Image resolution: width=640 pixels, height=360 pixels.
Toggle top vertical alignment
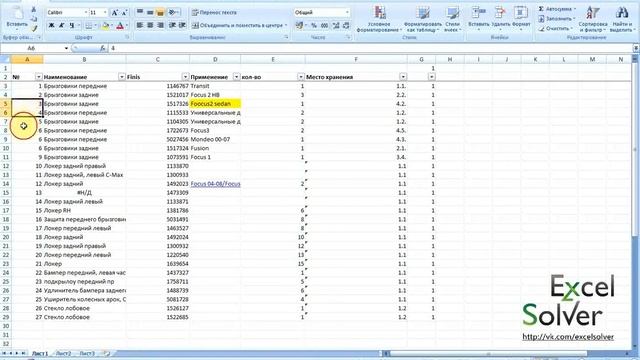(140, 13)
